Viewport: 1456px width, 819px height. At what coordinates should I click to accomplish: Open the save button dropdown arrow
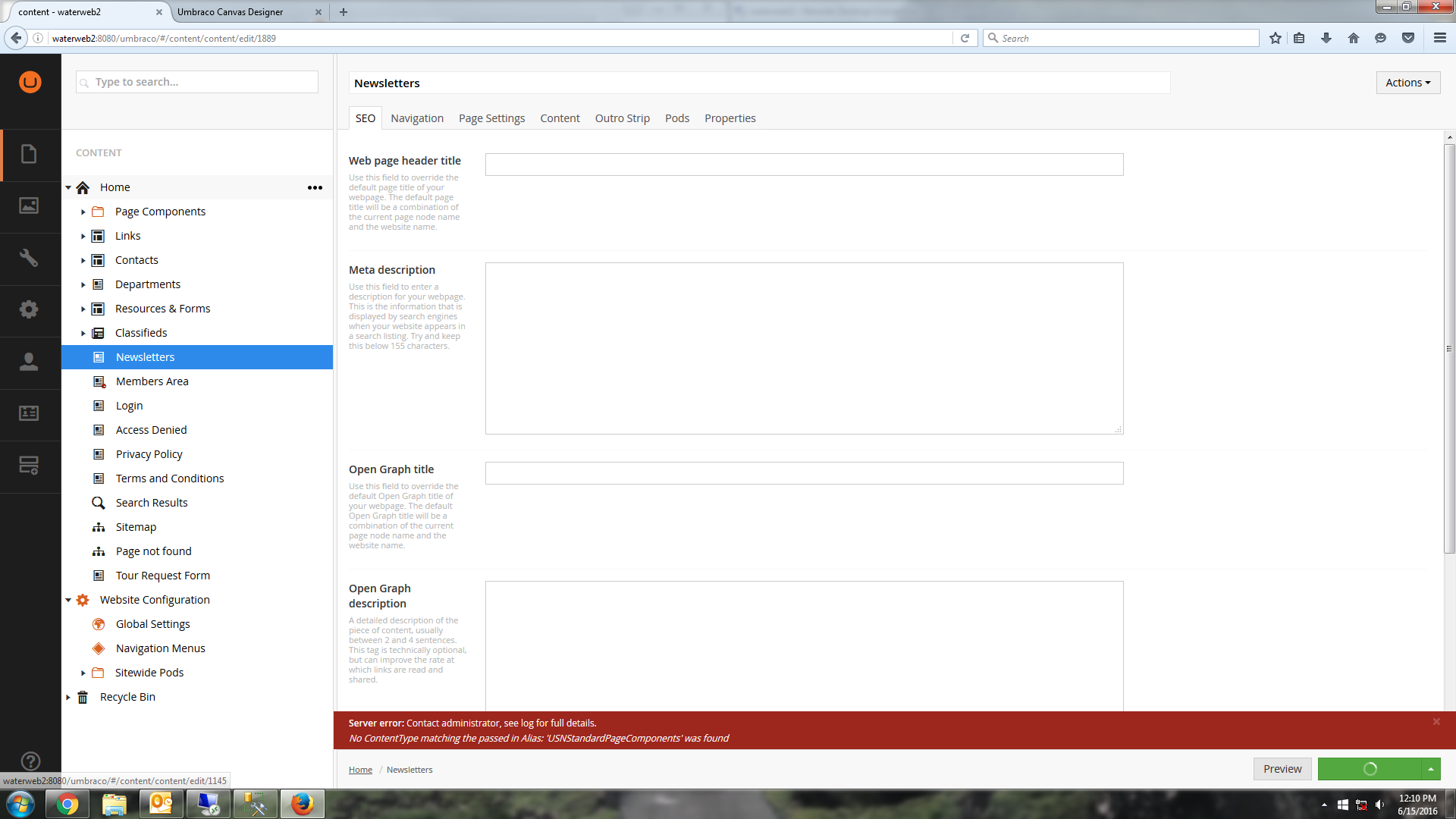point(1430,769)
